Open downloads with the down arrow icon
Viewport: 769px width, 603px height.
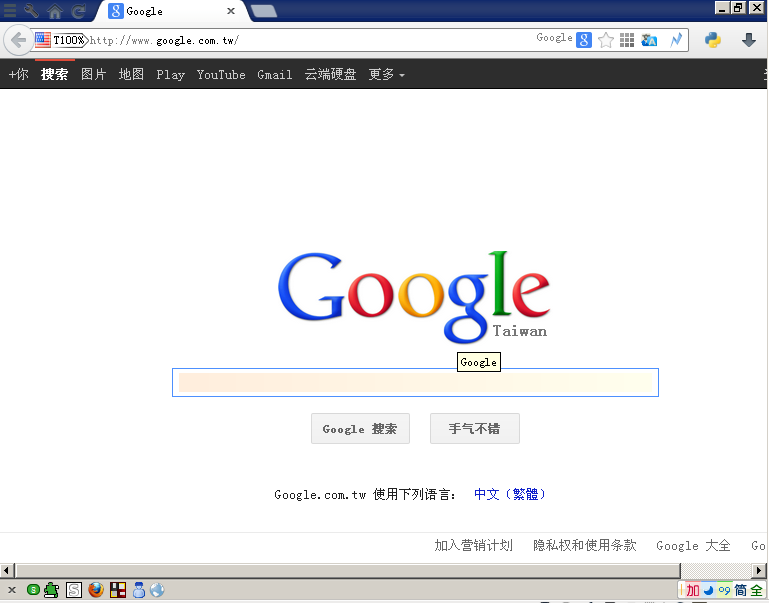748,40
